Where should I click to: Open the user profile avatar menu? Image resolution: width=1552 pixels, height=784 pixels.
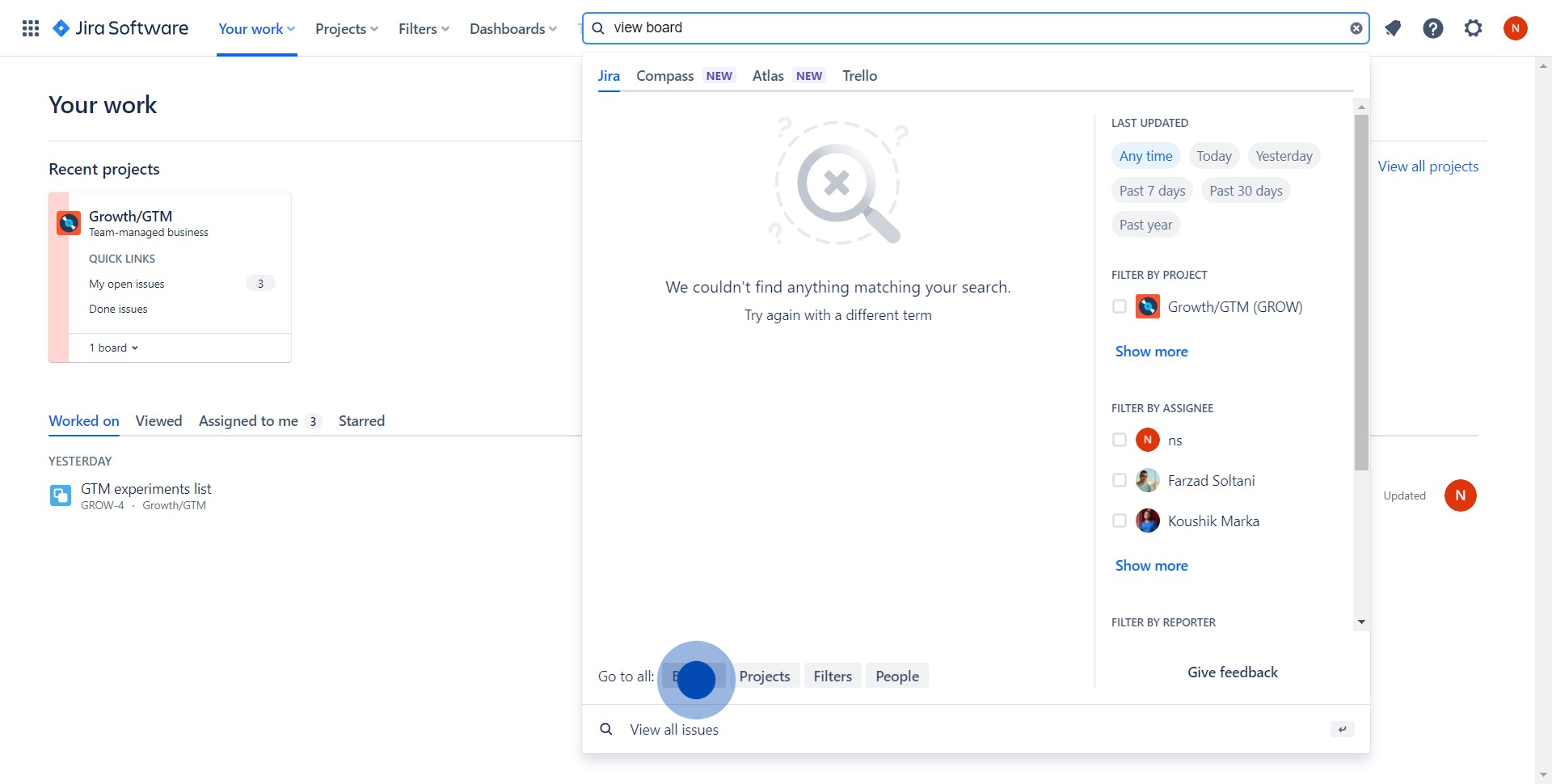(x=1515, y=28)
